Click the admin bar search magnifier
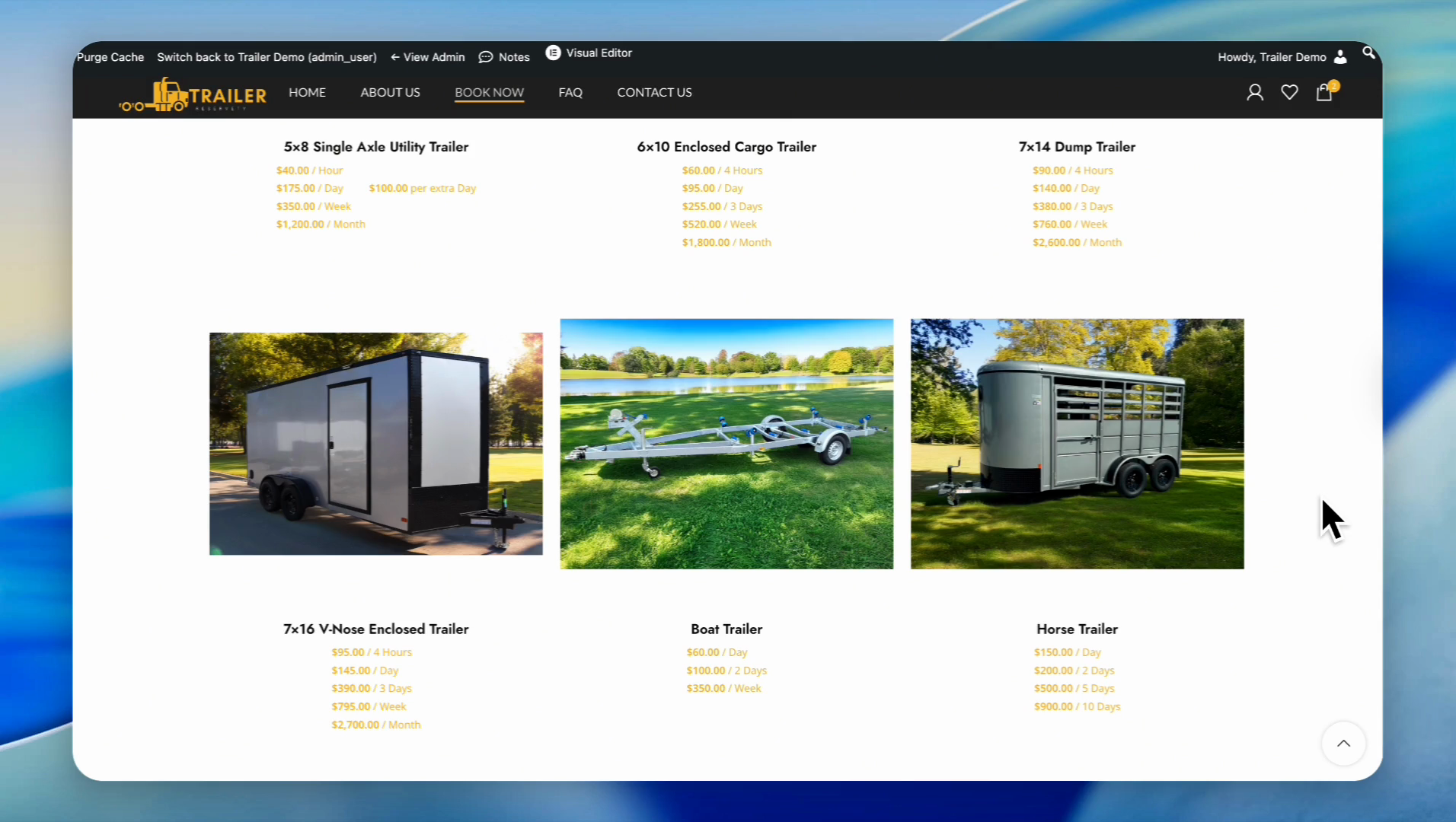Screen dimensions: 1456x822 click(1368, 53)
